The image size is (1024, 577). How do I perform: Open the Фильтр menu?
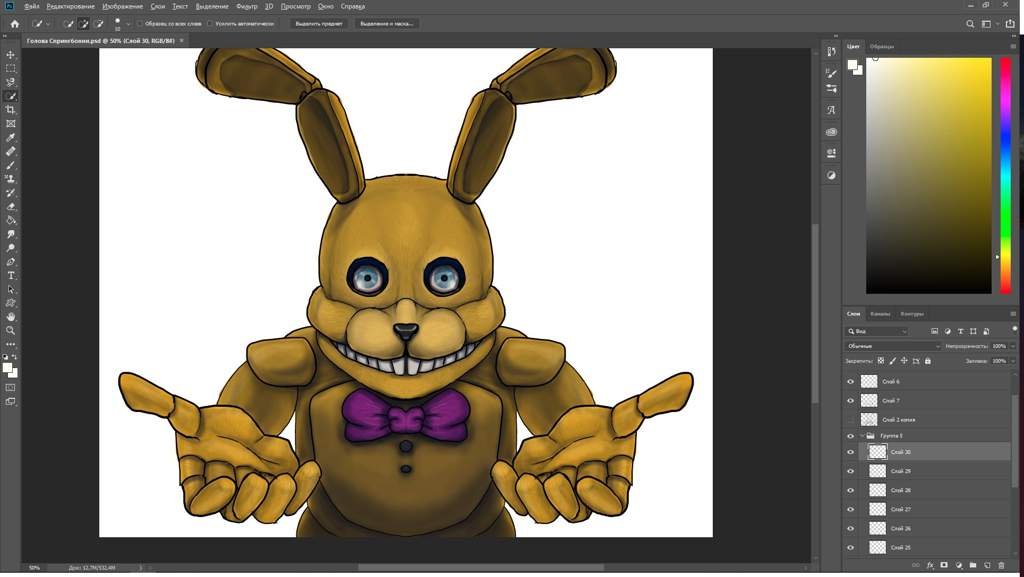pyautogui.click(x=246, y=7)
